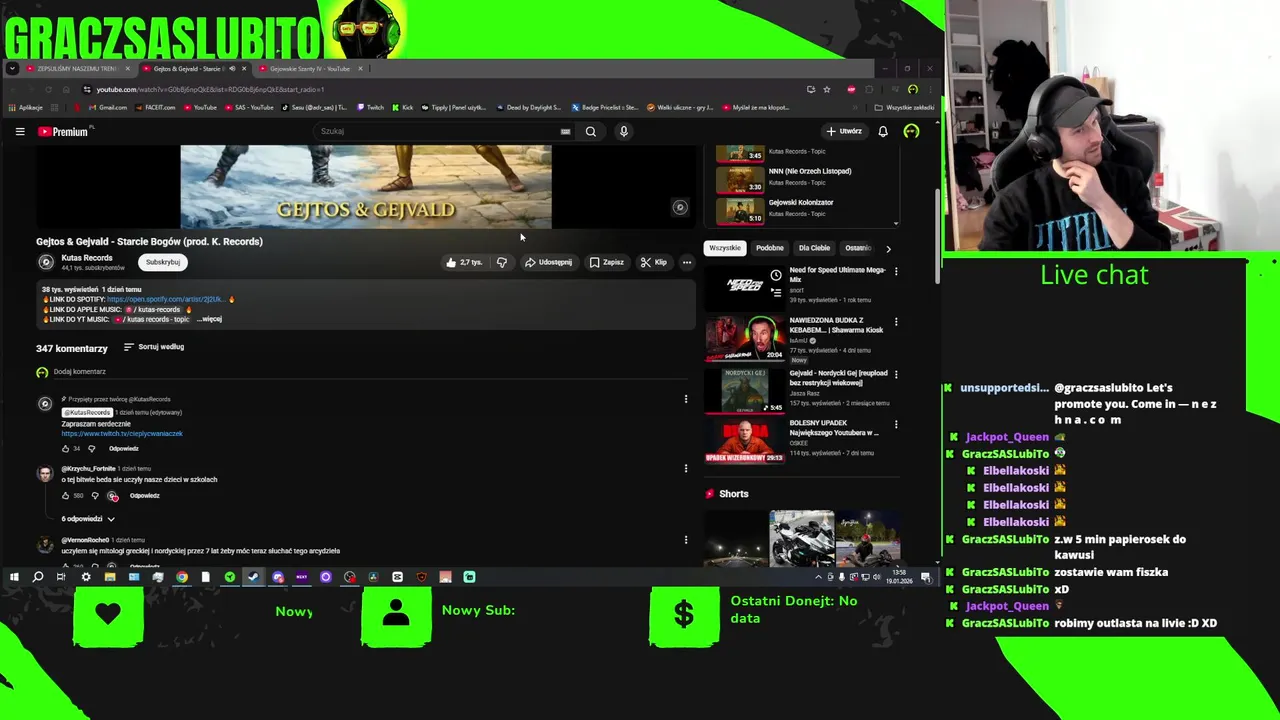
Task: Create a clip with Klip
Action: [654, 262]
